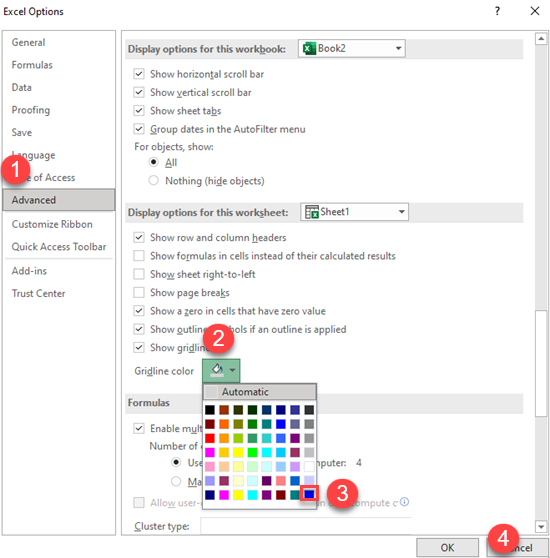The width and height of the screenshot is (550, 558).
Task: Select the white color swatch
Action: (x=309, y=466)
